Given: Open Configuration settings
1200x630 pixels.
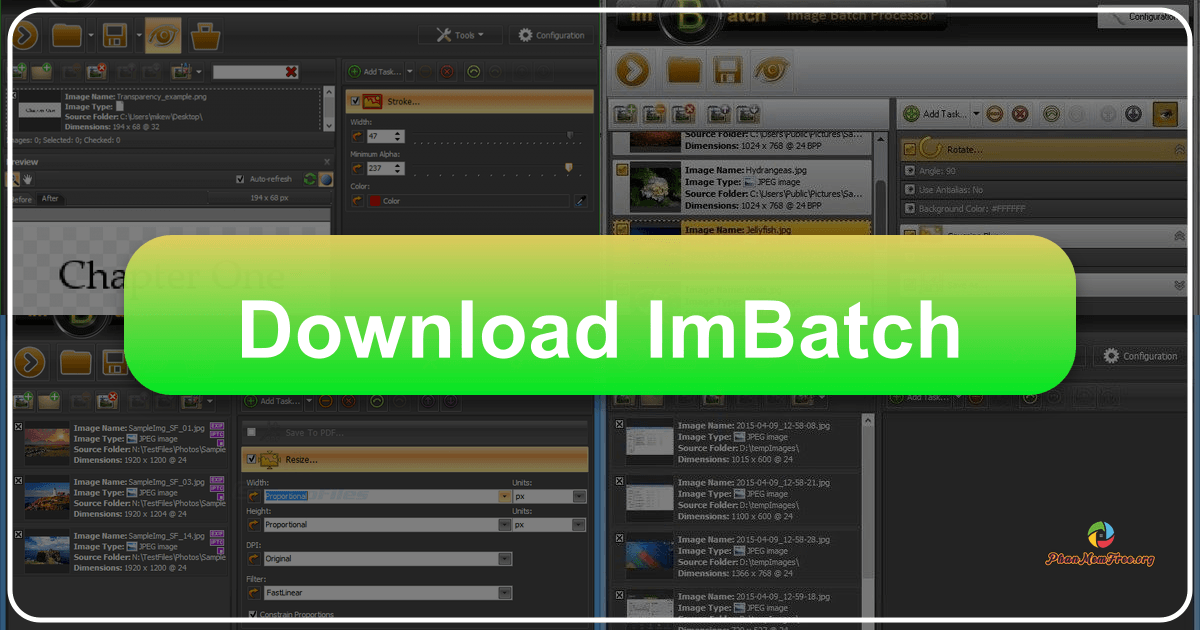Looking at the screenshot, I should (x=551, y=34).
